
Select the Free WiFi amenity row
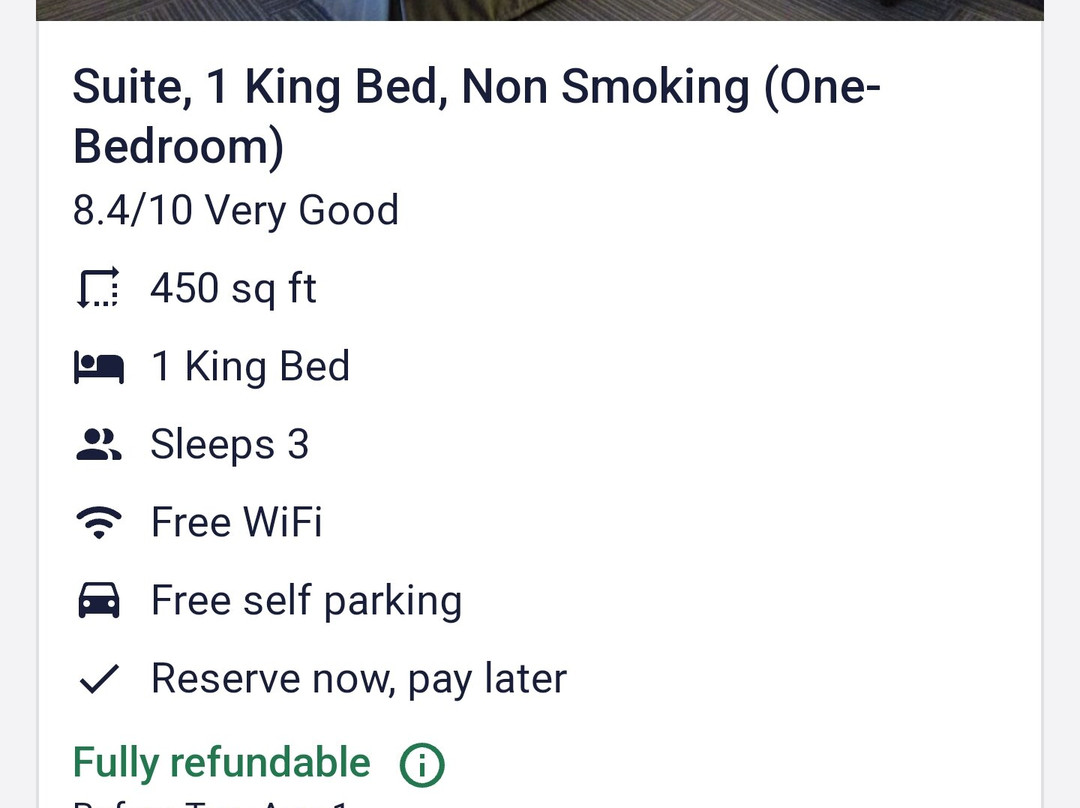pyautogui.click(x=236, y=521)
